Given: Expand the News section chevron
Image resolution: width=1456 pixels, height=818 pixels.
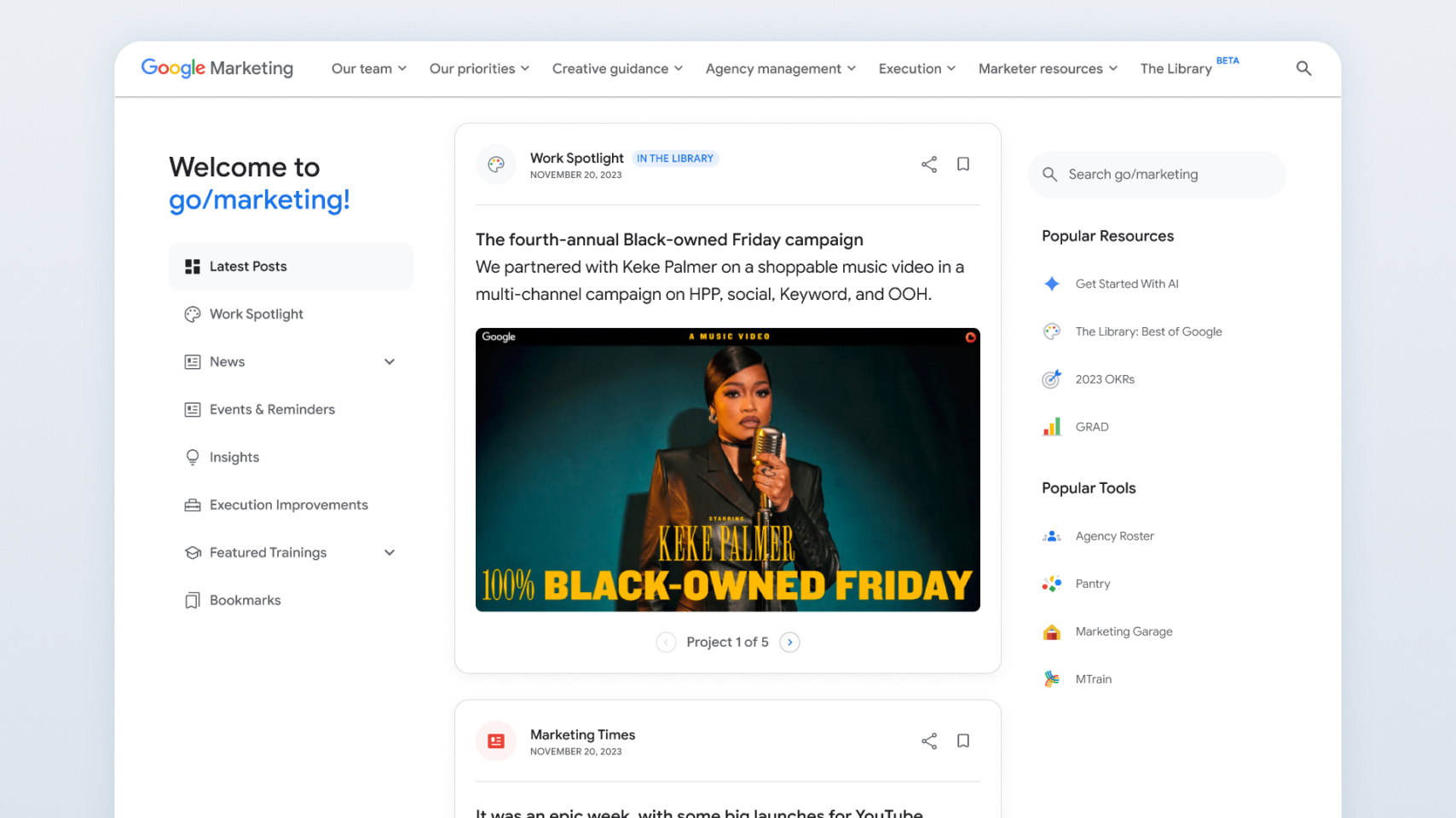Looking at the screenshot, I should click(x=390, y=362).
